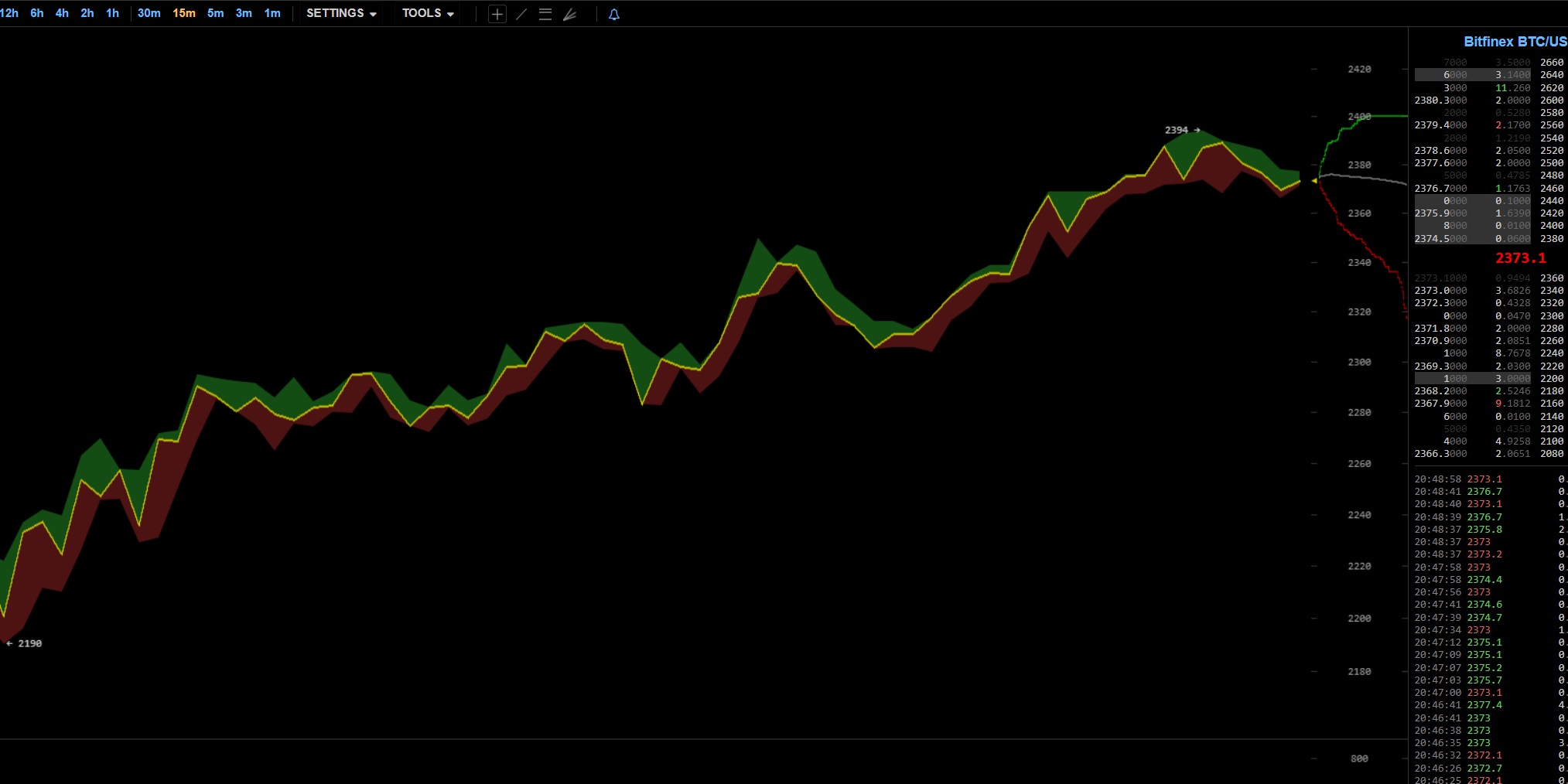Pick the 2376.7000 ask row
Image resolution: width=1568 pixels, height=784 pixels.
[x=1489, y=189]
